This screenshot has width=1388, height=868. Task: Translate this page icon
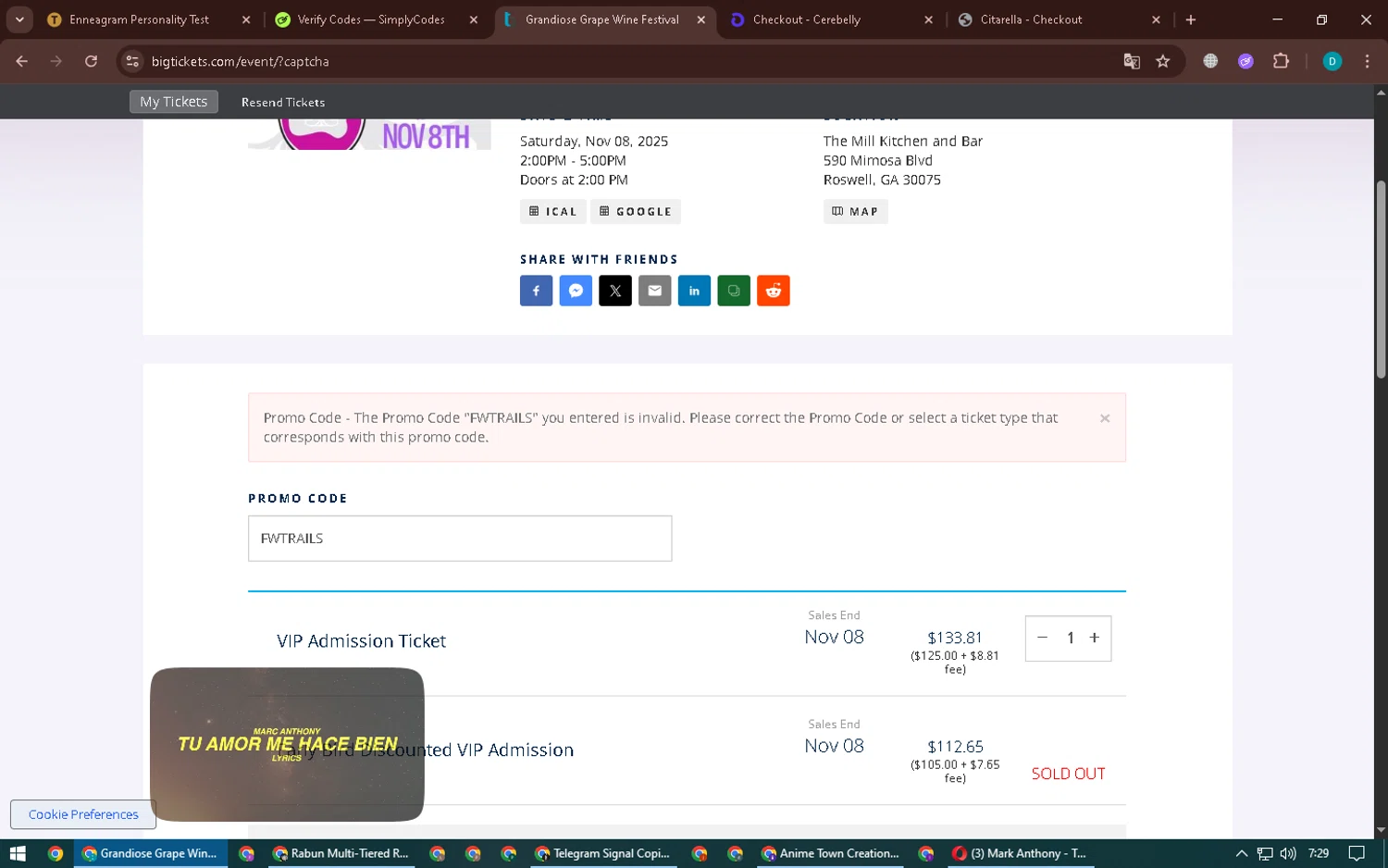coord(1132,61)
